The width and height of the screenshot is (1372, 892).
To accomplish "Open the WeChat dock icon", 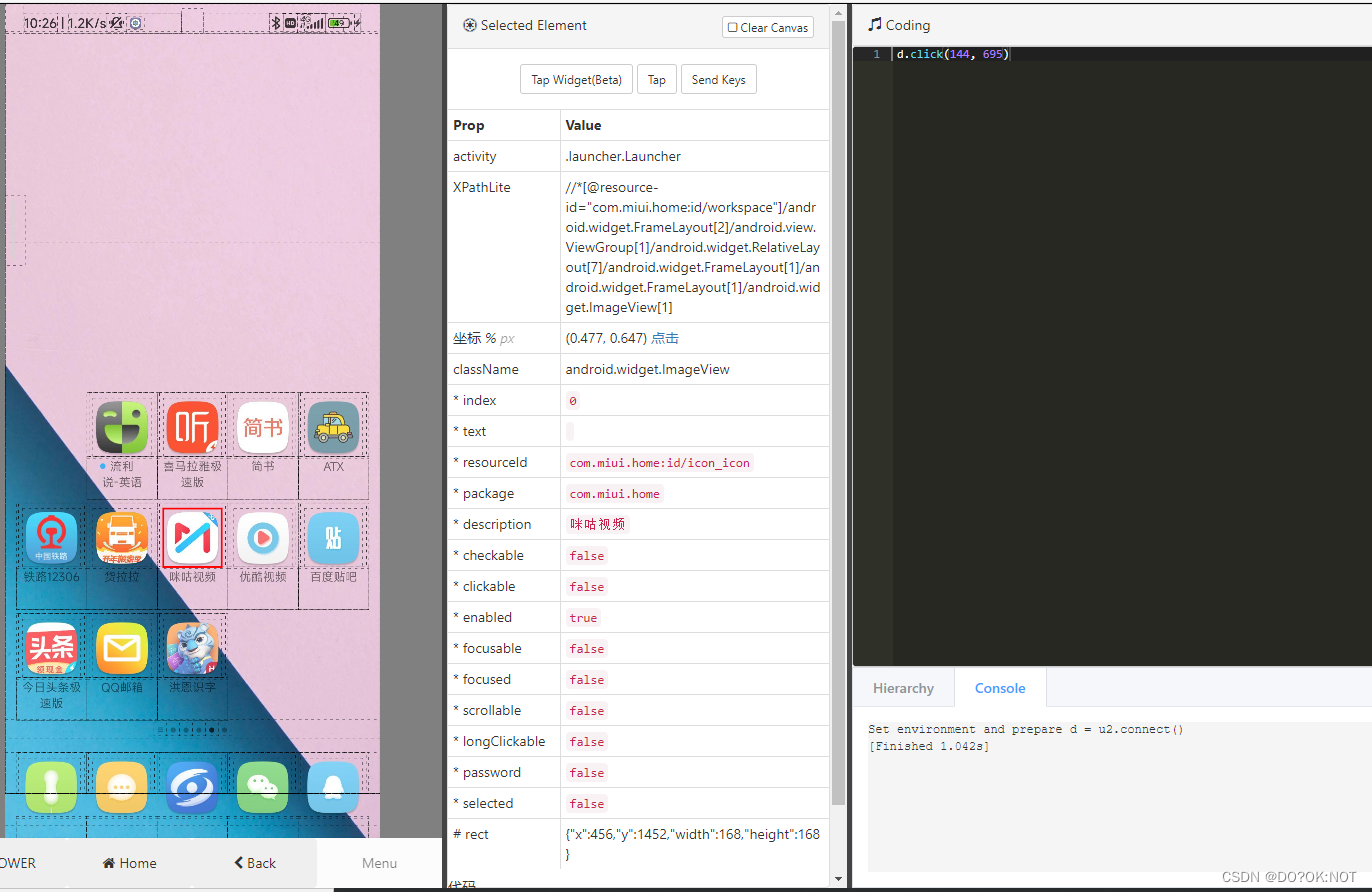I will point(263,788).
